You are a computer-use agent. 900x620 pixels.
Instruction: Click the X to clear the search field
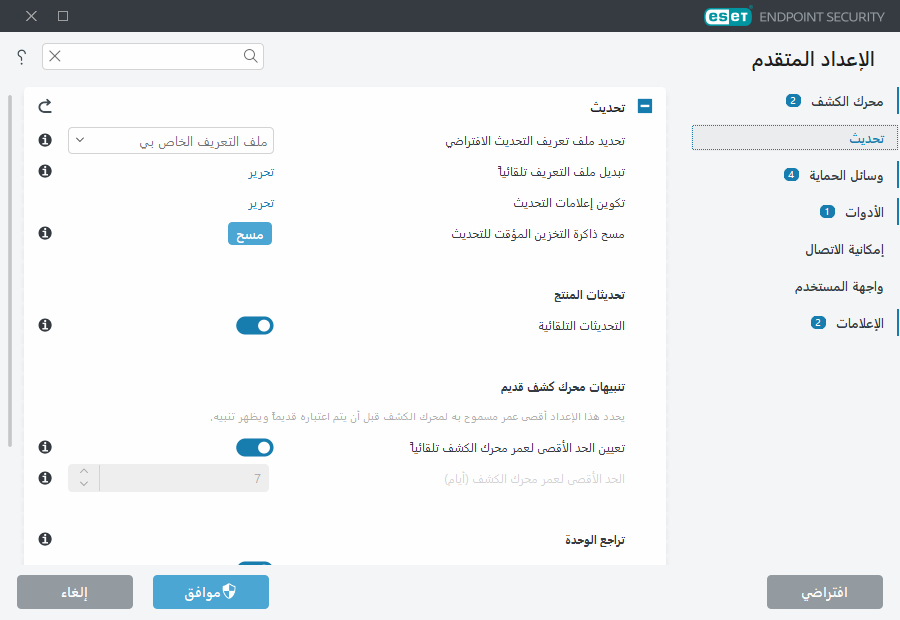pyautogui.click(x=55, y=57)
